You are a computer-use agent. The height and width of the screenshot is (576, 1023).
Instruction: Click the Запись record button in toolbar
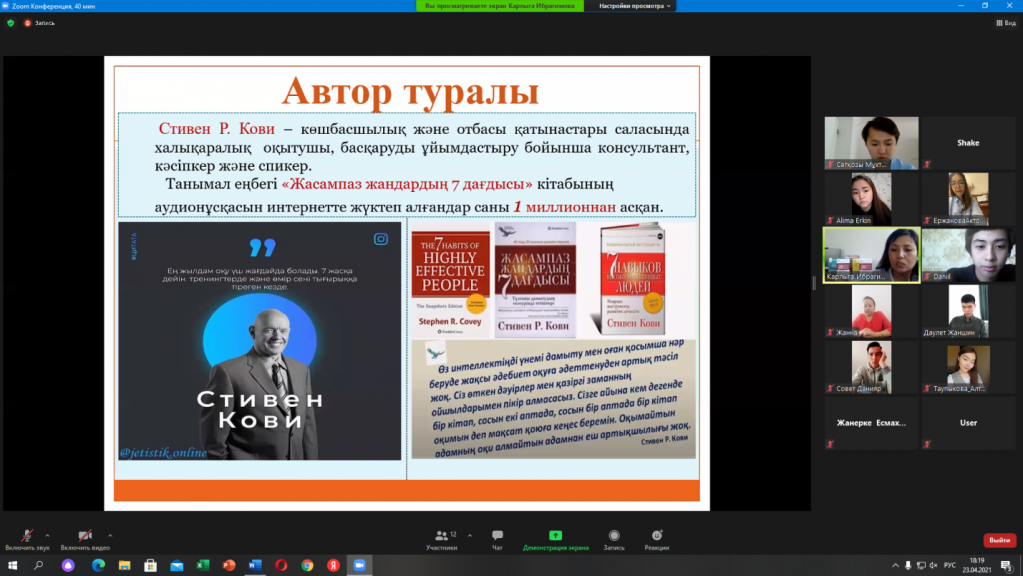tap(614, 540)
